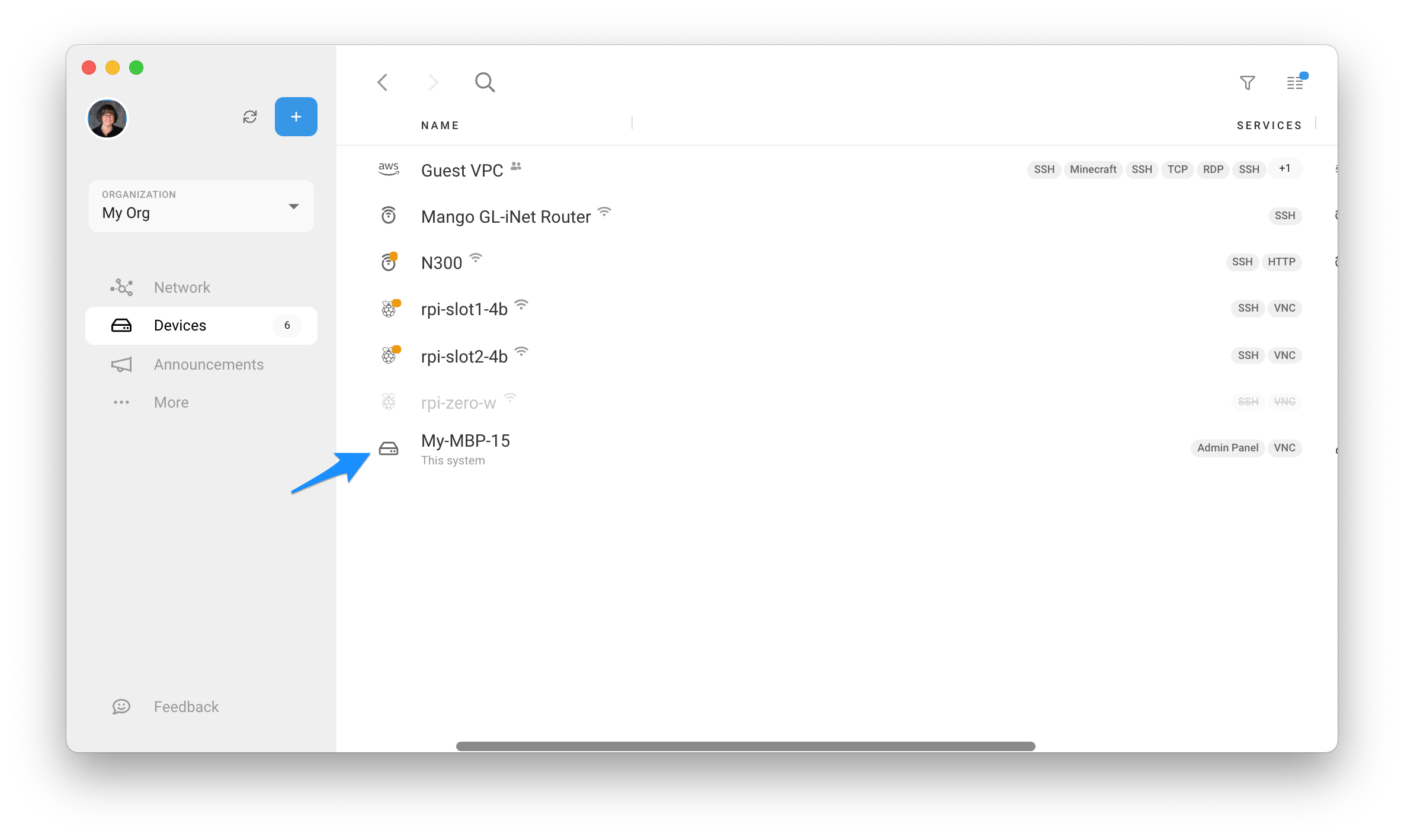Click the wifi icon beside rpi-slot1-4b
This screenshot has width=1404, height=840.
pyautogui.click(x=521, y=304)
